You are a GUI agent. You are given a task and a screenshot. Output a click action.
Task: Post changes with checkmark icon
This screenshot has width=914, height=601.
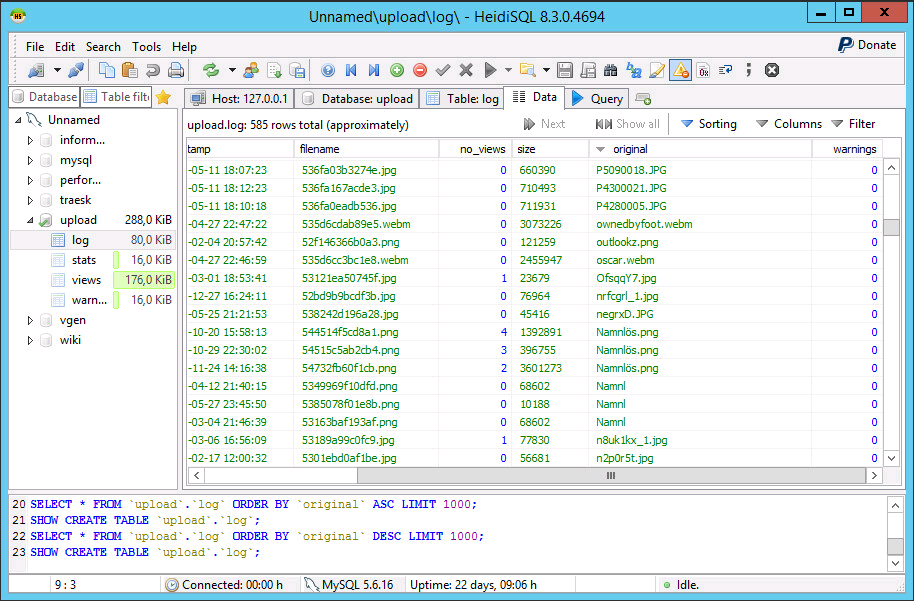(443, 71)
